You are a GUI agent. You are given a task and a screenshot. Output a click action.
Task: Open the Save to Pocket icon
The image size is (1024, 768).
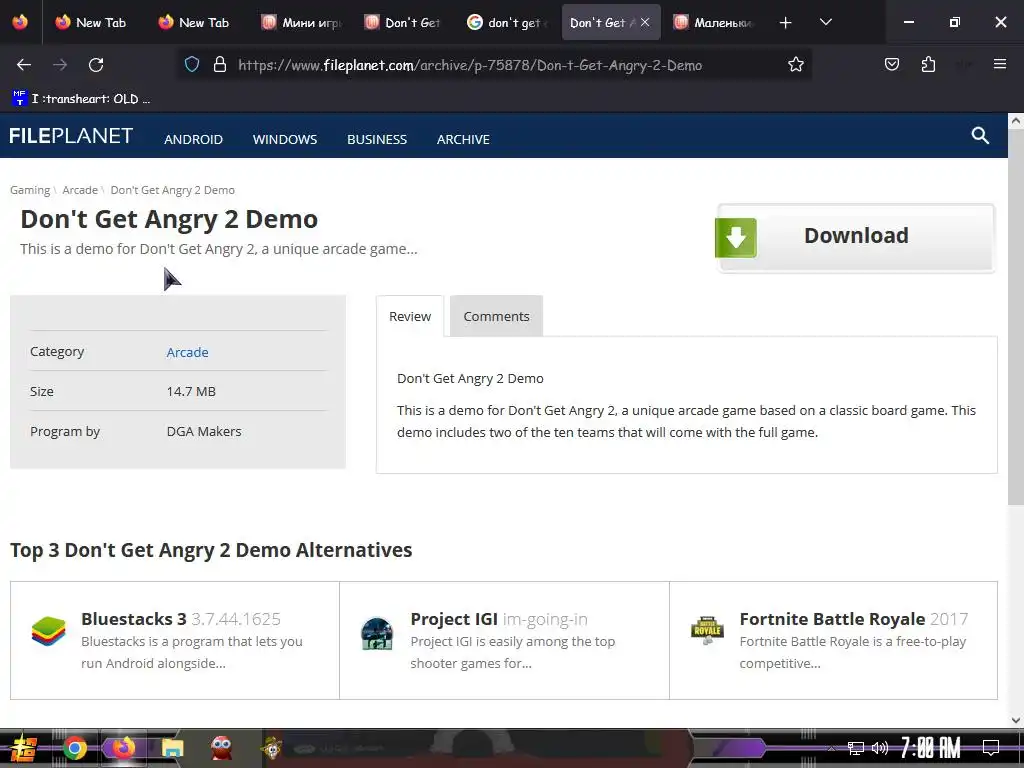click(x=891, y=65)
